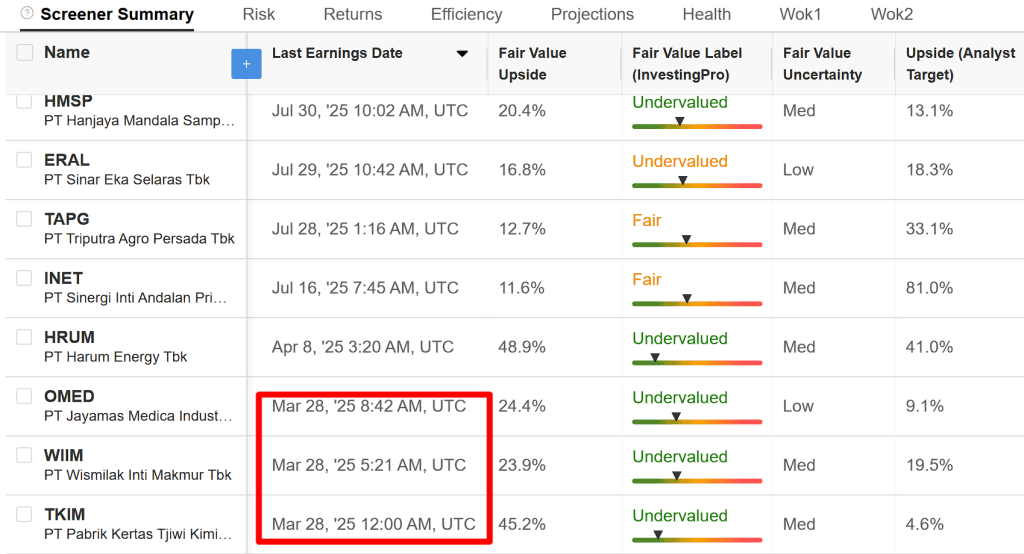Open the OMED stock link
Viewport: 1024px width, 554px height.
(69, 396)
